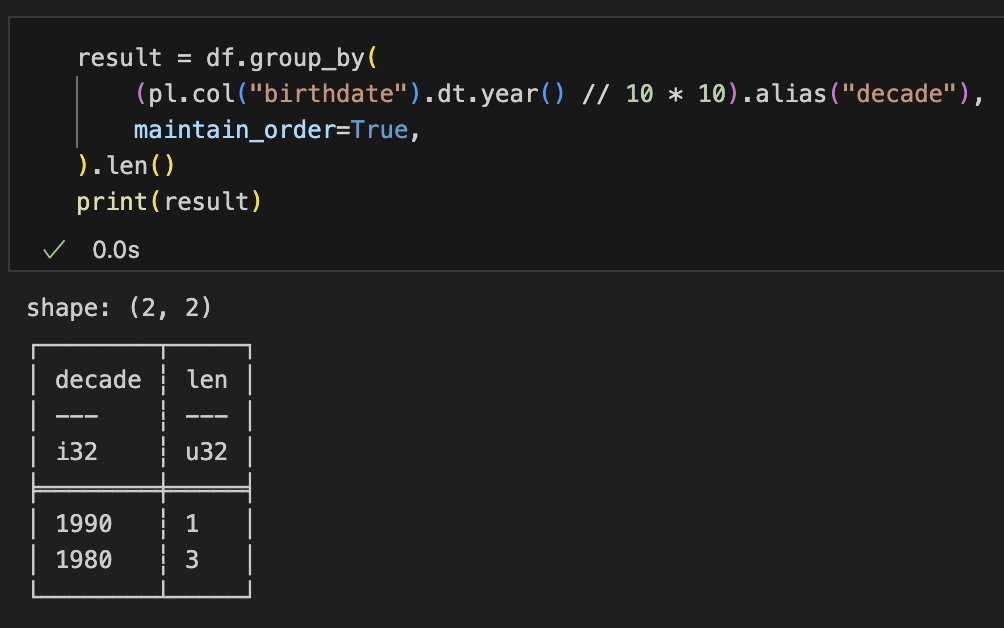Click the print function name
The height and width of the screenshot is (628, 1004).
pyautogui.click(x=112, y=202)
